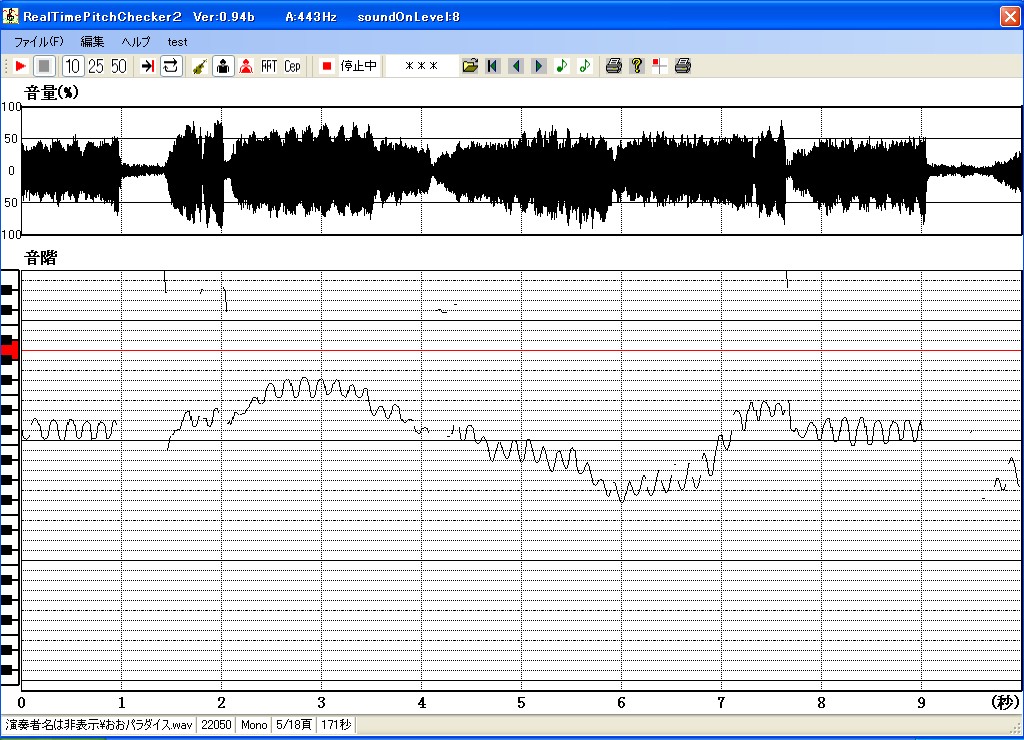Jump to first page icon

[492, 66]
